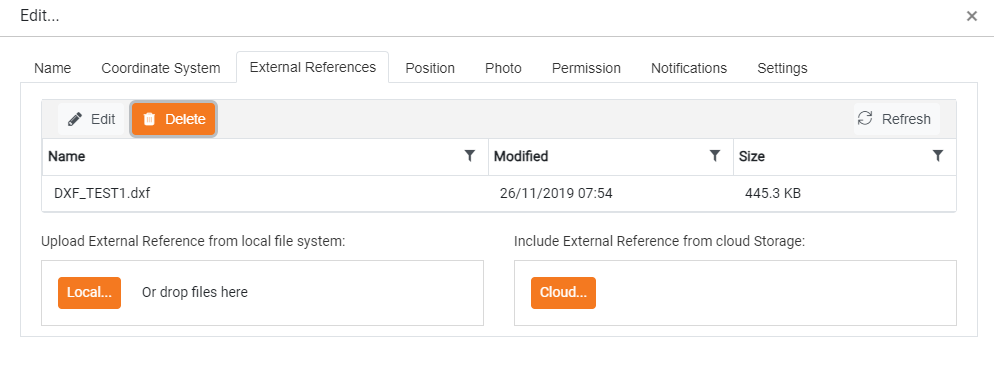Open the Photo tab

point(503,68)
